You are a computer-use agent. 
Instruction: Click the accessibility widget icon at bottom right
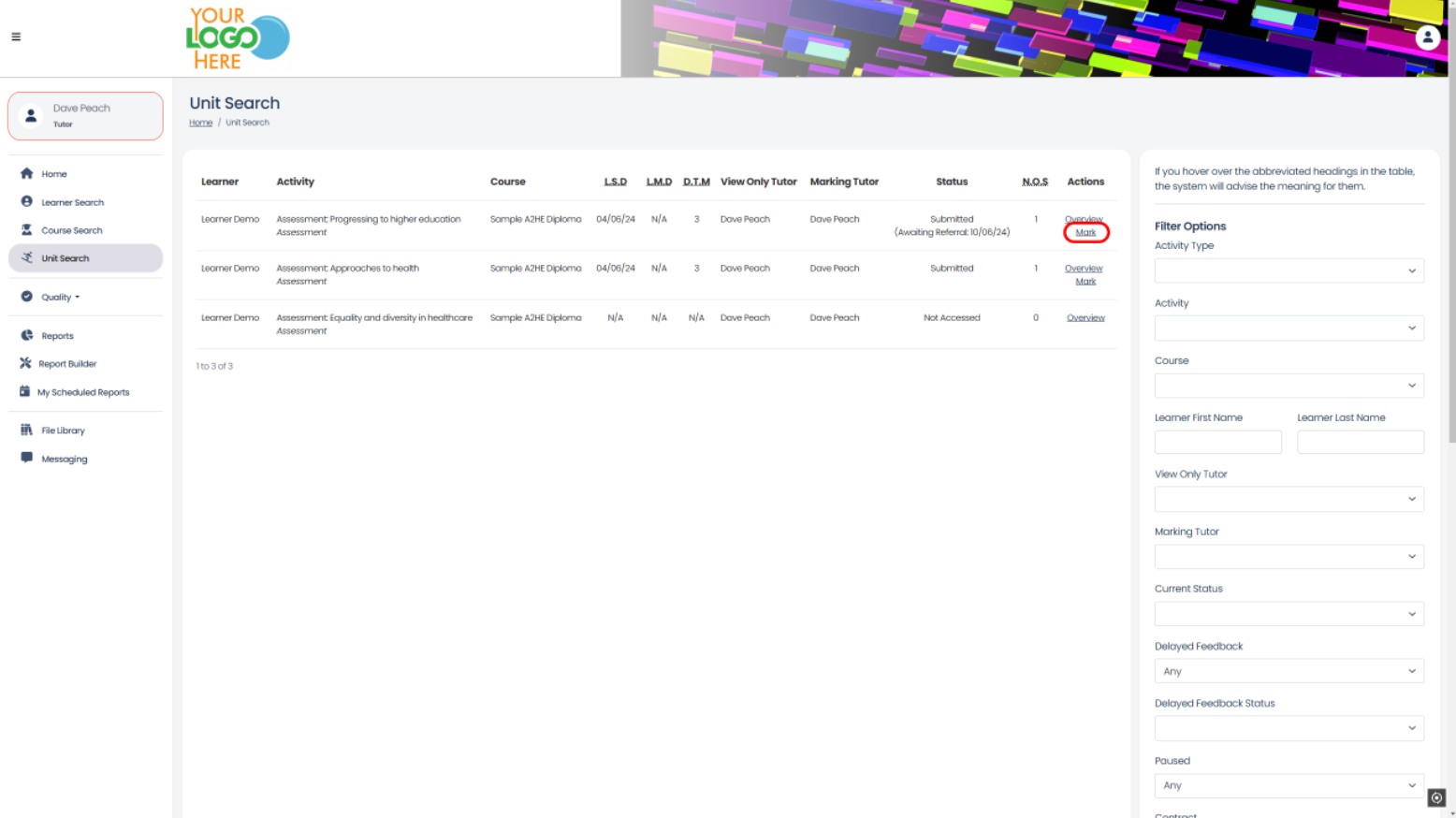coord(1436,798)
